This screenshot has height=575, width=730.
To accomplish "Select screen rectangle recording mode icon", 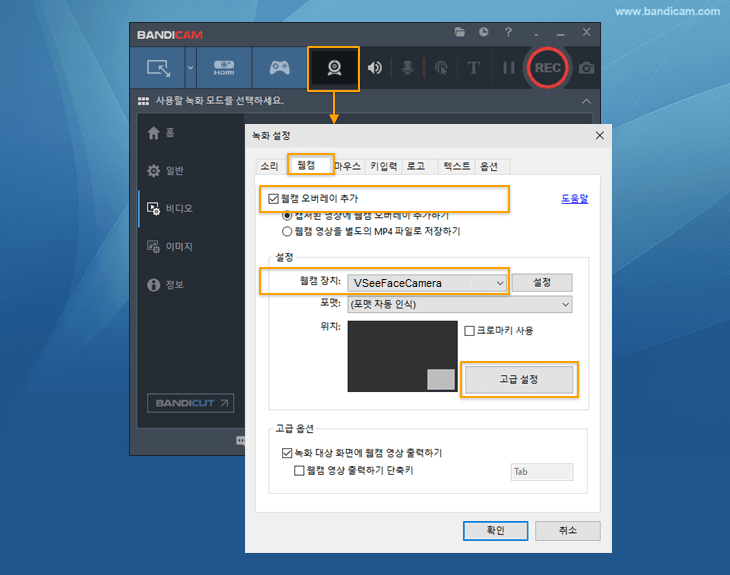I will [x=158, y=68].
